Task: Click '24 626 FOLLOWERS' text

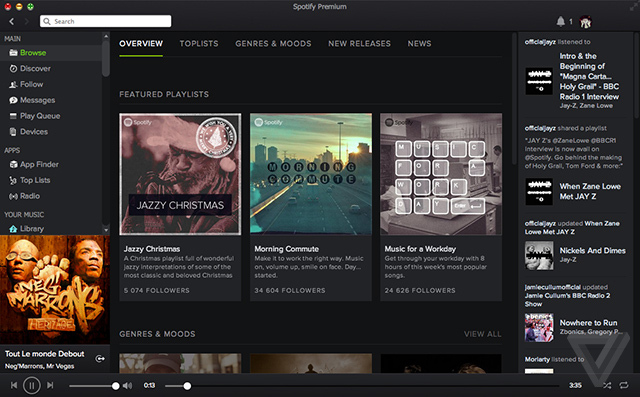Action: pyautogui.click(x=420, y=291)
